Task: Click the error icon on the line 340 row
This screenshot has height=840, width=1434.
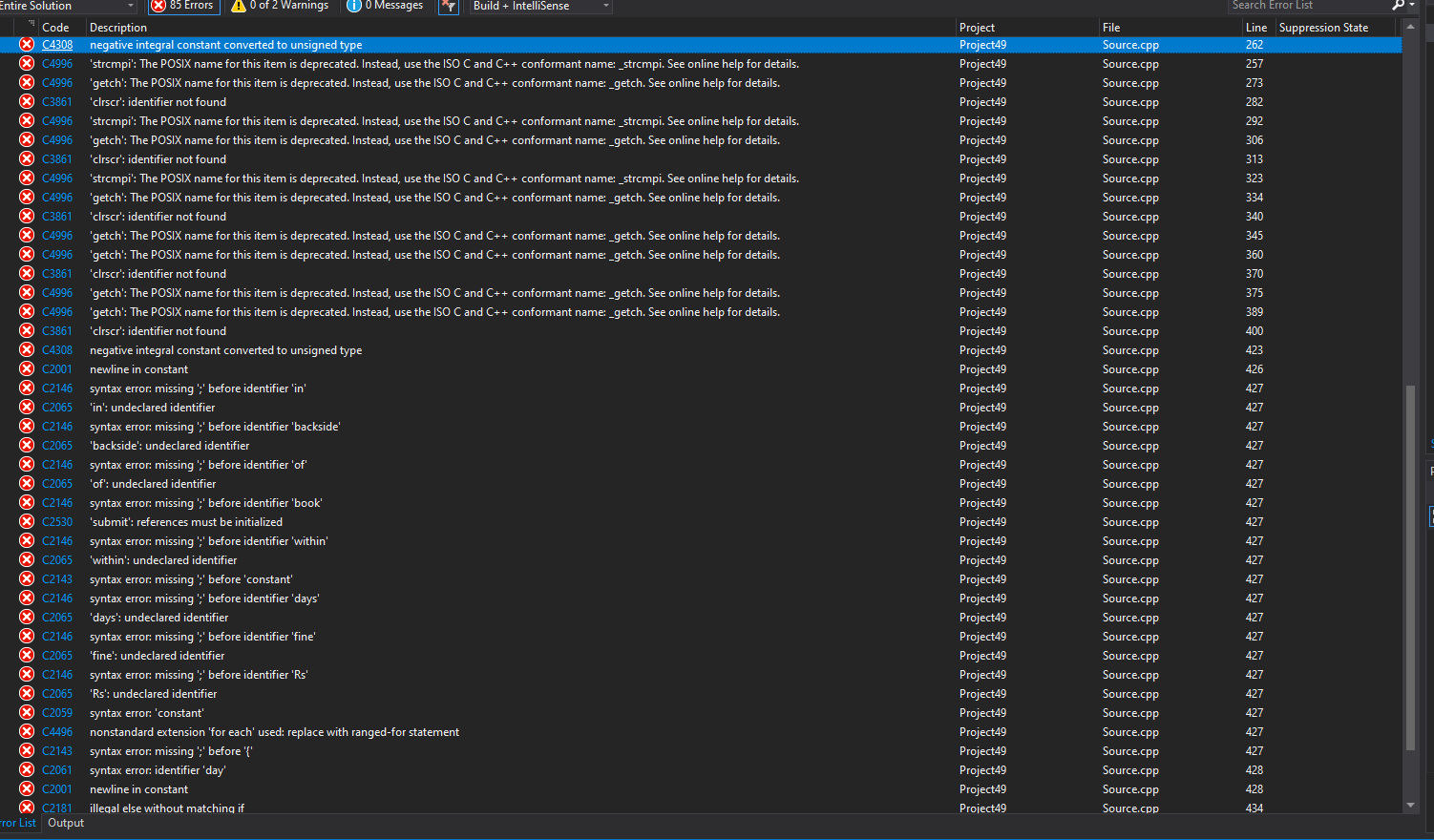Action: tap(27, 217)
